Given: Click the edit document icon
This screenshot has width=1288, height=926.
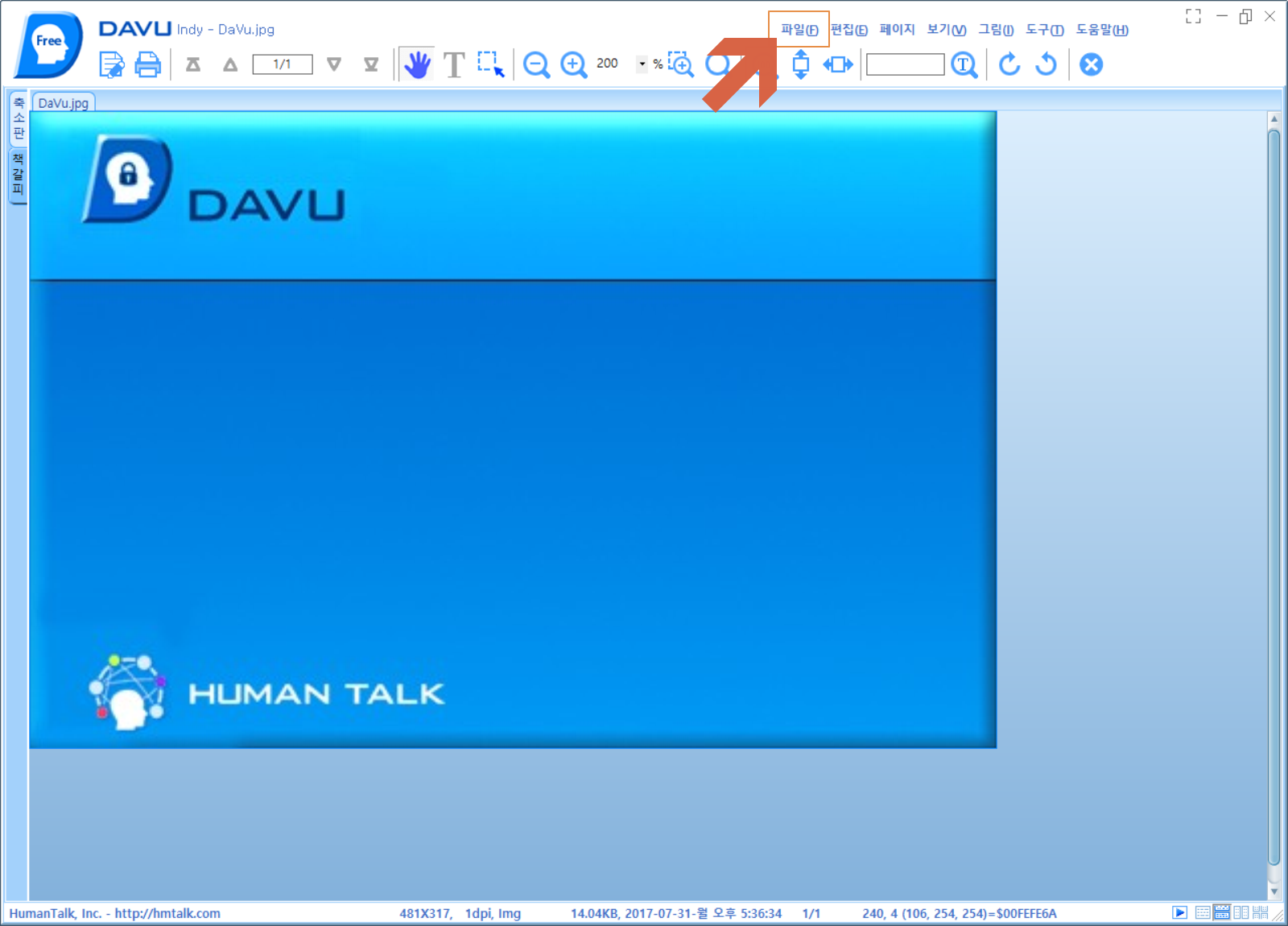Looking at the screenshot, I should click(111, 64).
